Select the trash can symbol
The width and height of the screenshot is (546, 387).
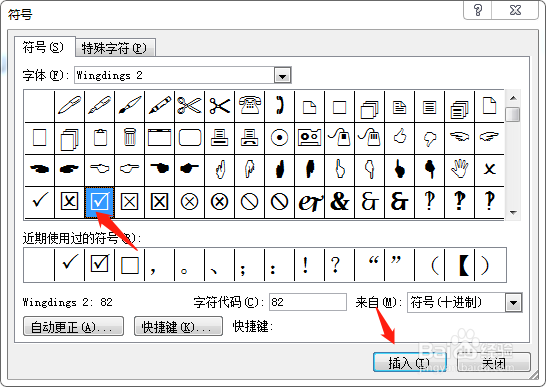point(130,138)
